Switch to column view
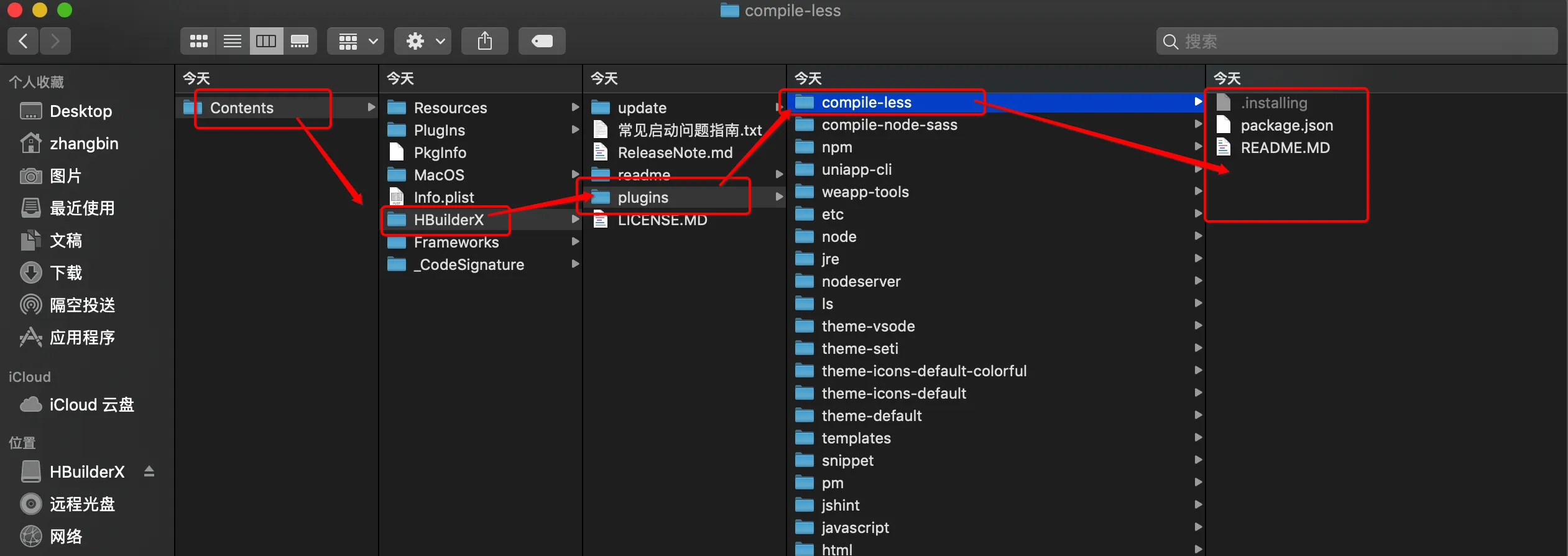This screenshot has height=556, width=1568. coord(266,41)
